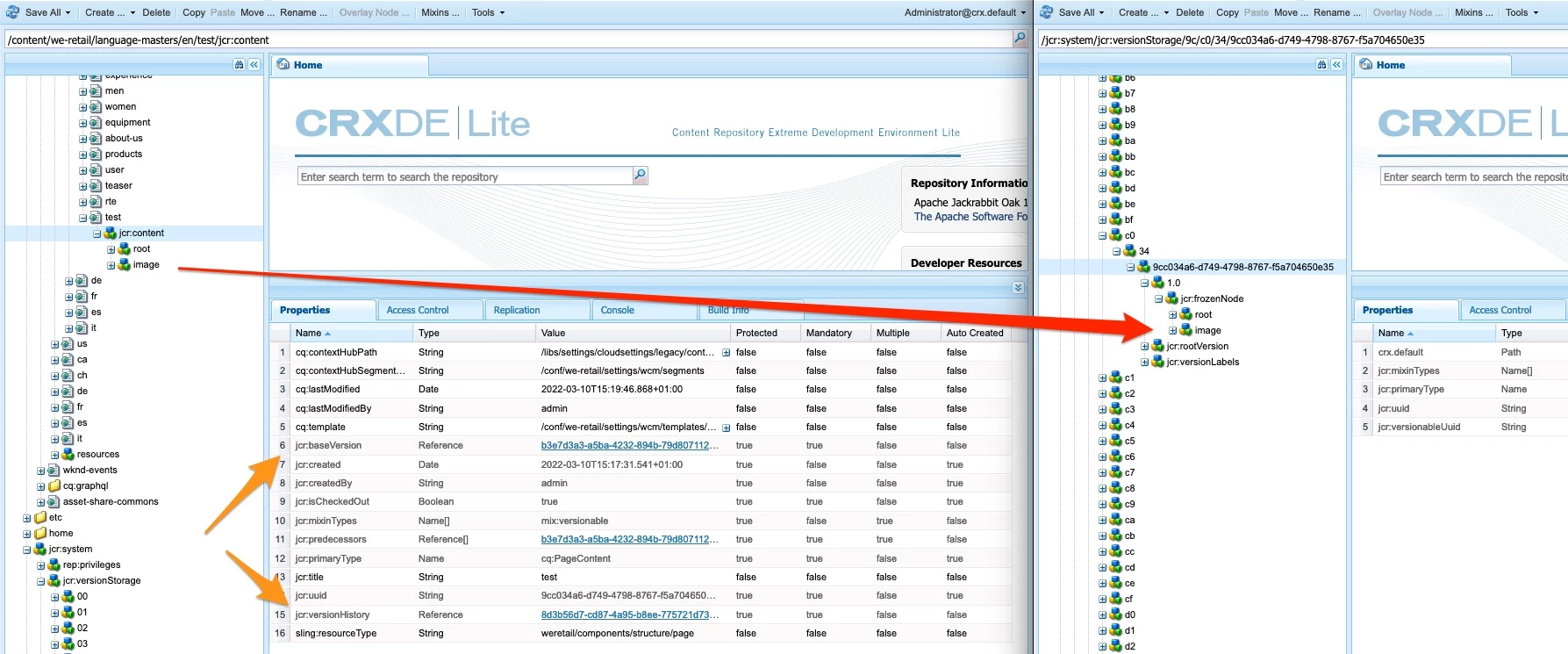Collapse the Home panel with the down-arrows icon
1568x654 pixels.
pyautogui.click(x=1018, y=287)
